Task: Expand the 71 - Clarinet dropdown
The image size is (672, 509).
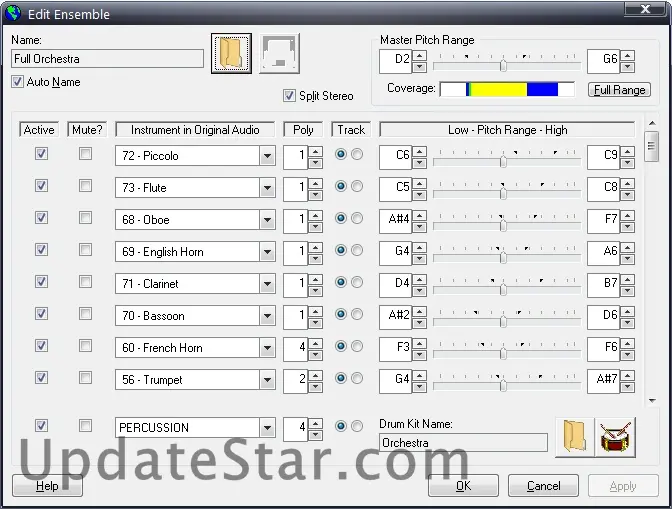Action: coord(267,284)
